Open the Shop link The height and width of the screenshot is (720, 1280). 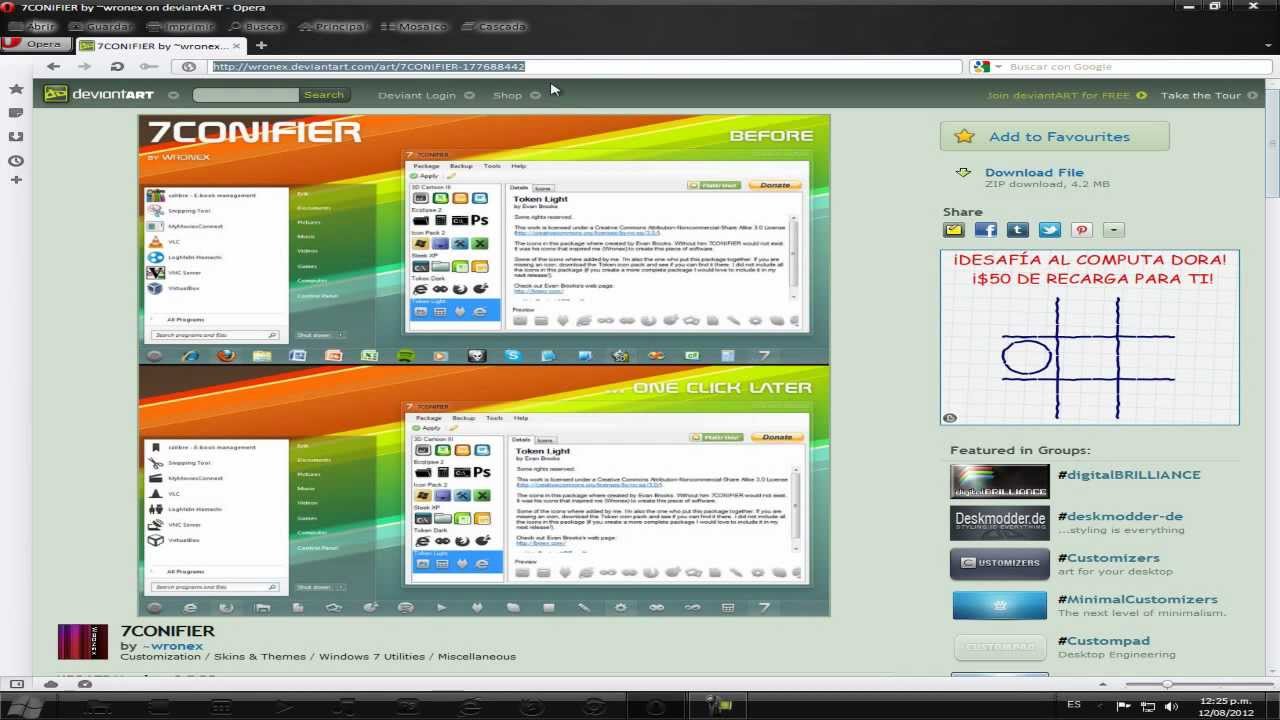click(507, 95)
